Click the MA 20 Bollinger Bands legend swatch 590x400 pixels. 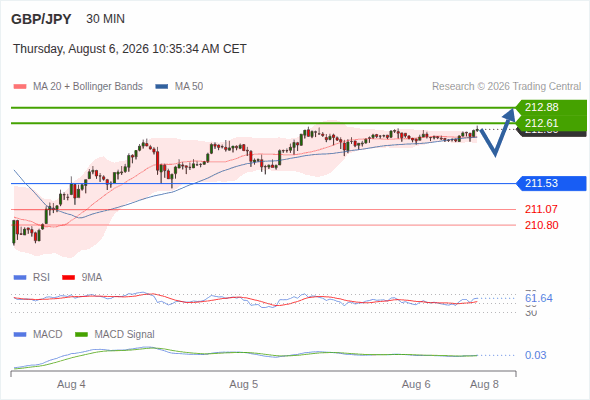click(x=20, y=87)
